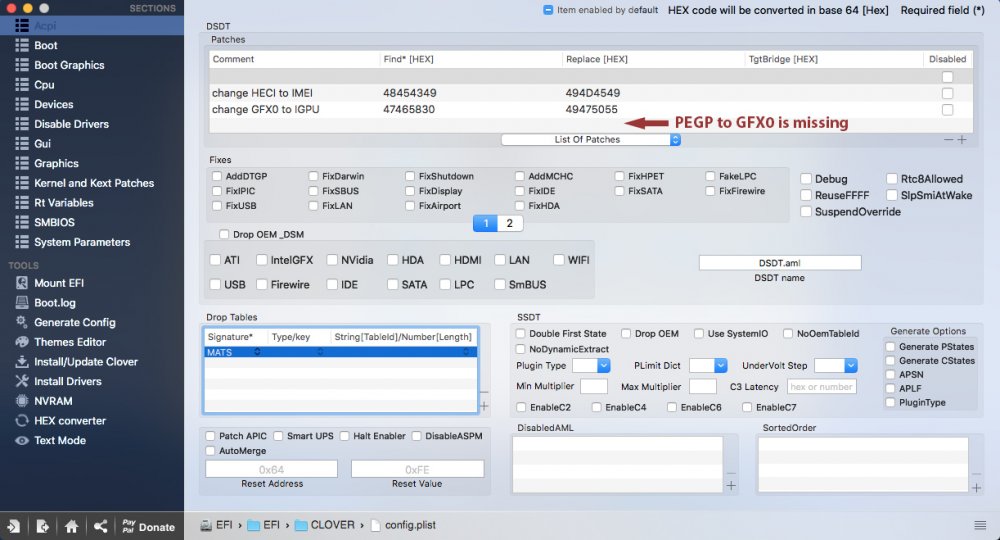Click the EFI volume in path bar
This screenshot has width=1000, height=540.
click(x=216, y=525)
